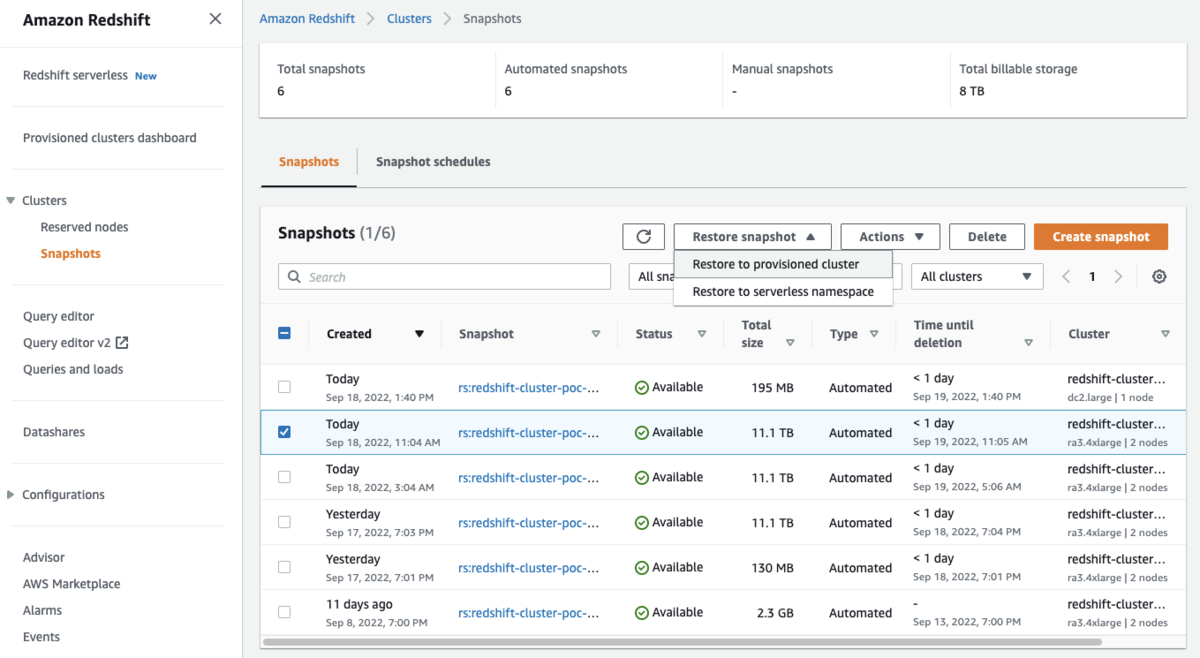Screen dimensions: 1200x658
Task: Click the horizontal table scrollbar
Action: coord(682,642)
